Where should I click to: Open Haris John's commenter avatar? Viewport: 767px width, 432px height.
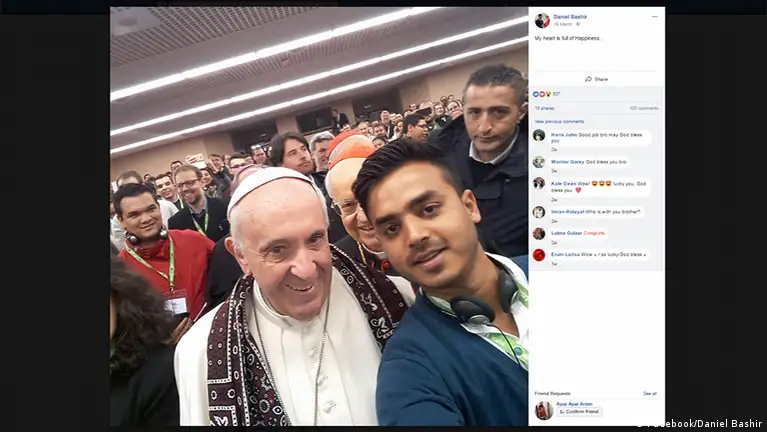[539, 135]
